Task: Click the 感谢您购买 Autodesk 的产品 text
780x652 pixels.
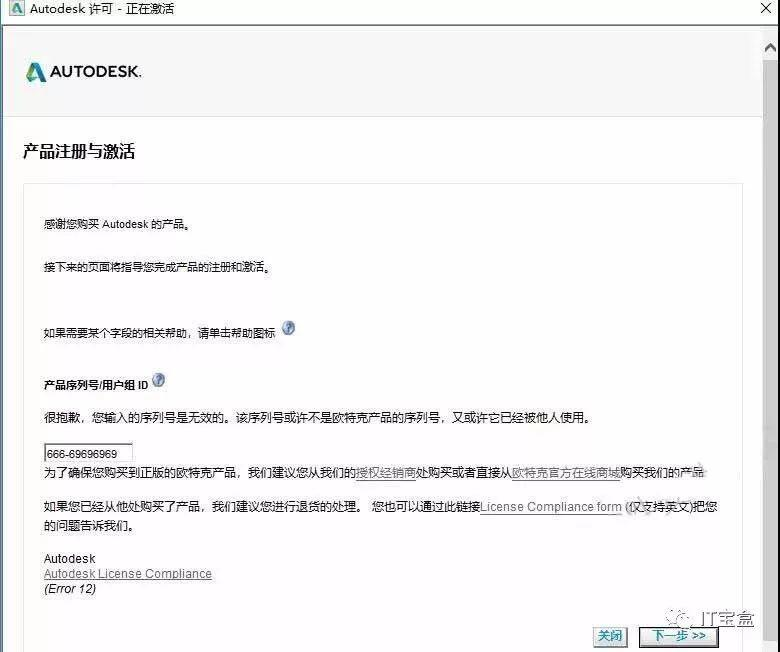Action: [116, 224]
